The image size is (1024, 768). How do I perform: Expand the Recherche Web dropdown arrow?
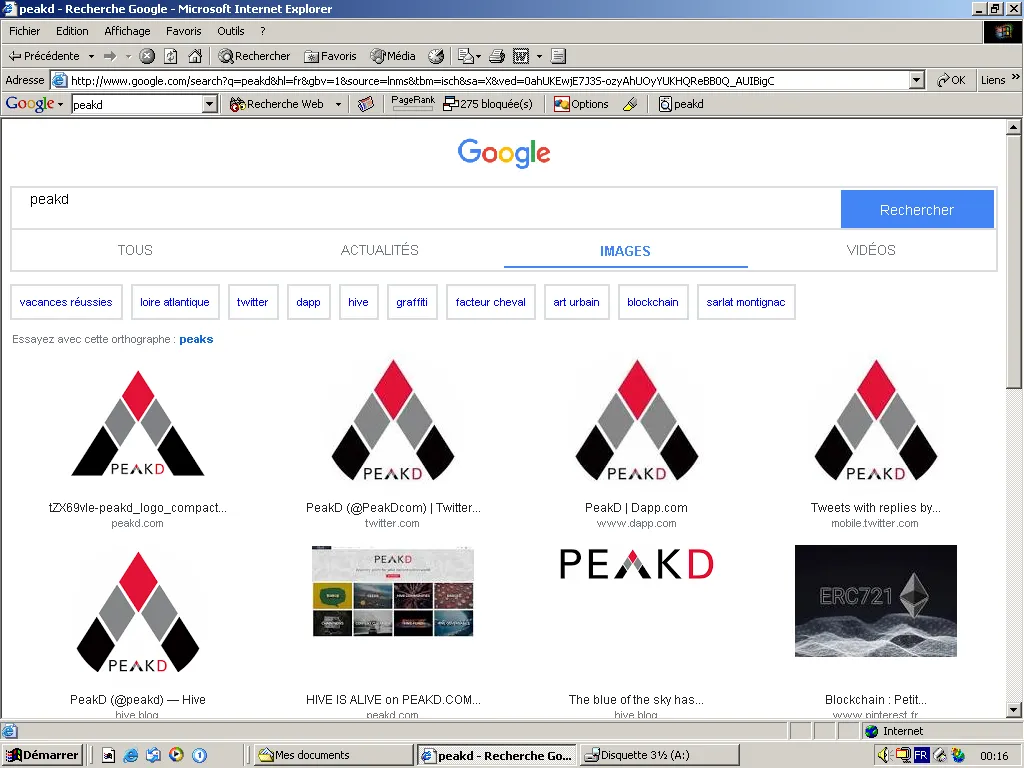click(x=338, y=104)
